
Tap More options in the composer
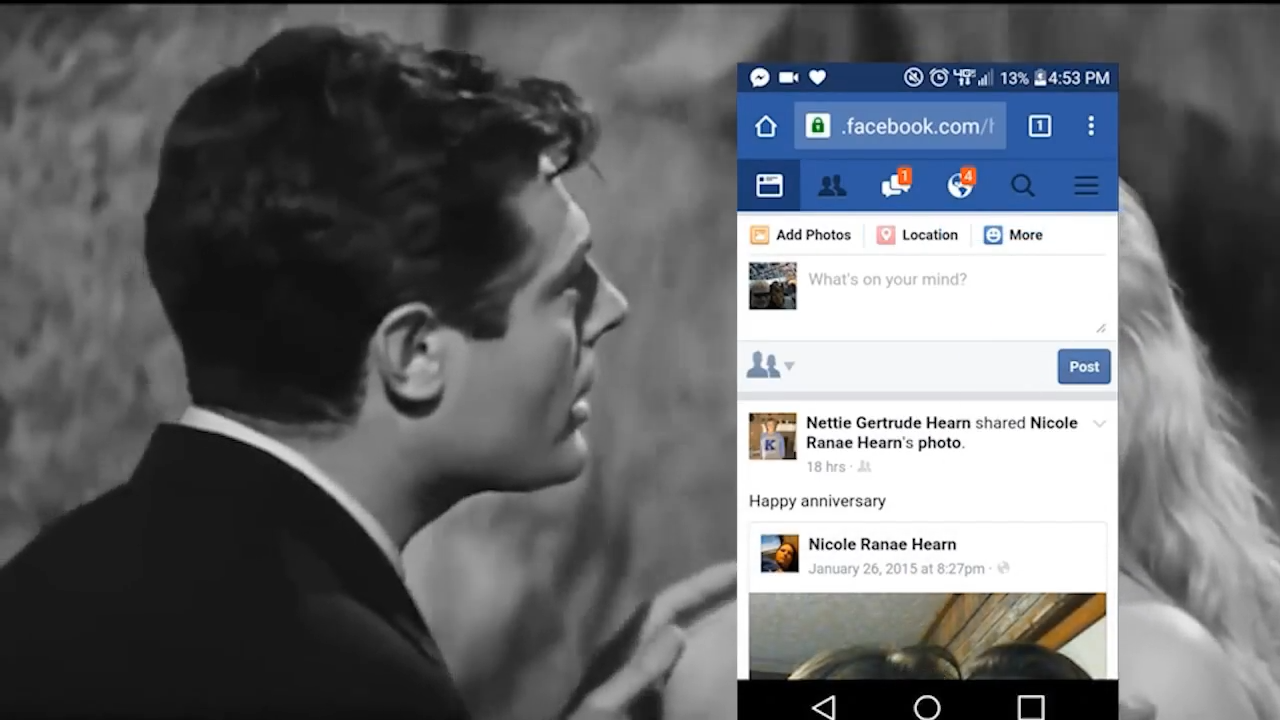[x=1013, y=235]
